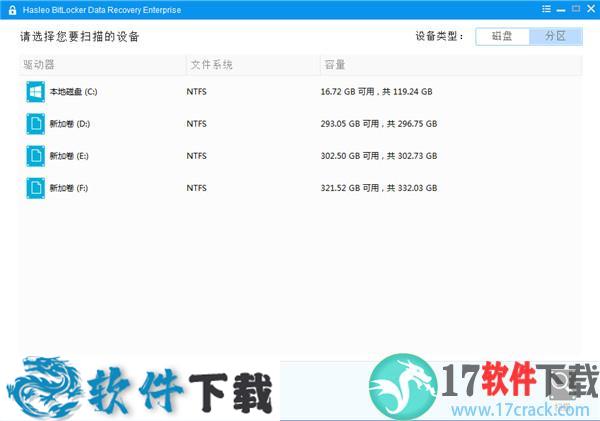The image size is (600, 421).
Task: Select 新加卷 (E:) row label
Action: 69,156
